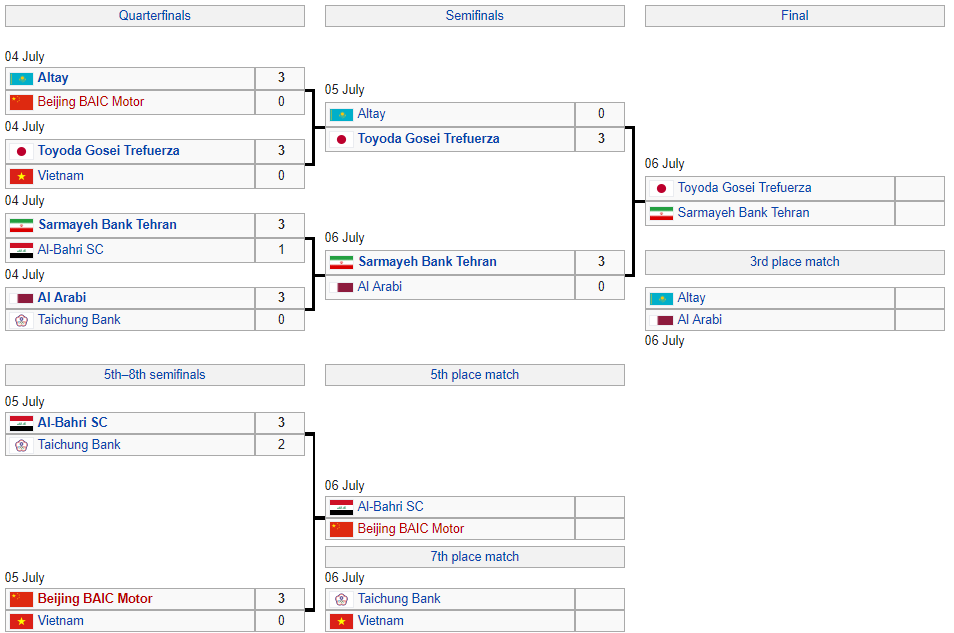Click Iran flag in the Final match
Screen dimensions: 954x633
(x=661, y=214)
